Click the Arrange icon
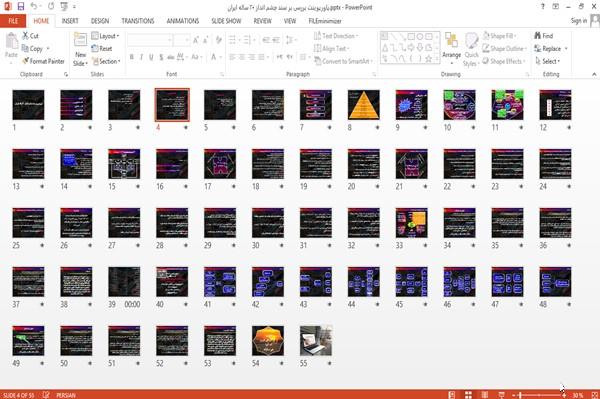The image size is (600, 399). click(452, 41)
